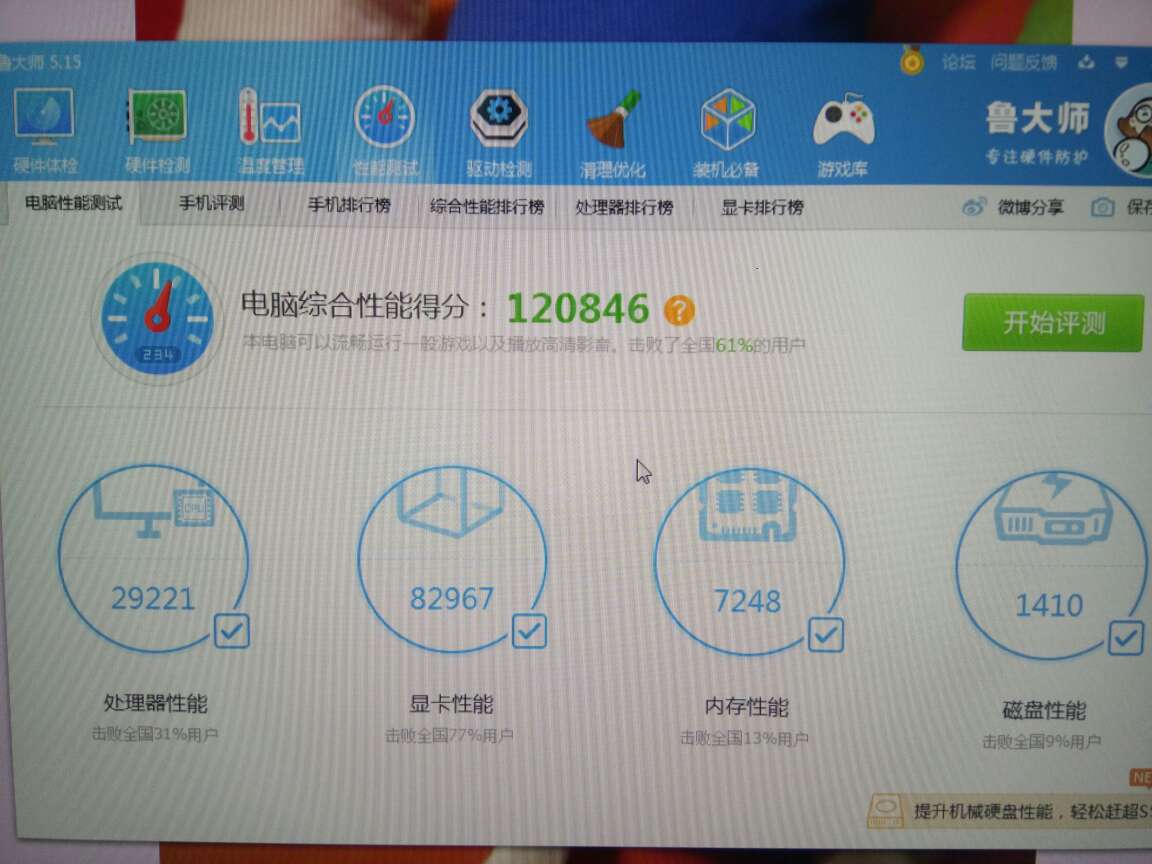1152x864 pixels.
Task: Click the 鲁大师 mascot avatar
Action: [x=1129, y=132]
